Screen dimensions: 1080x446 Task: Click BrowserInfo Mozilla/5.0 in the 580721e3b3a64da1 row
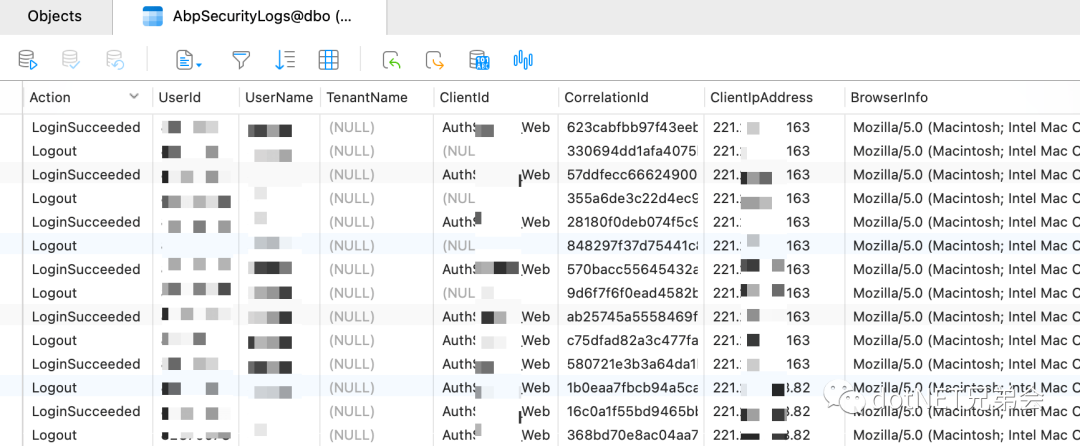(966, 363)
